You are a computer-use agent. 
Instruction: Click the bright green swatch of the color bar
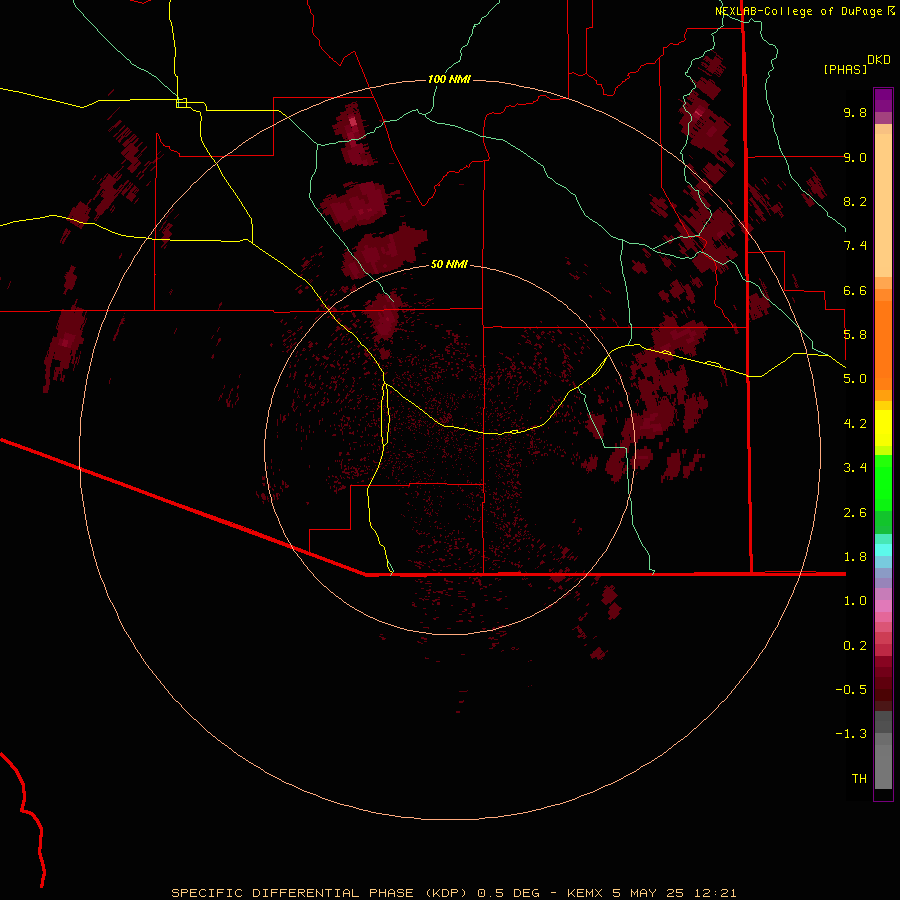(x=883, y=483)
